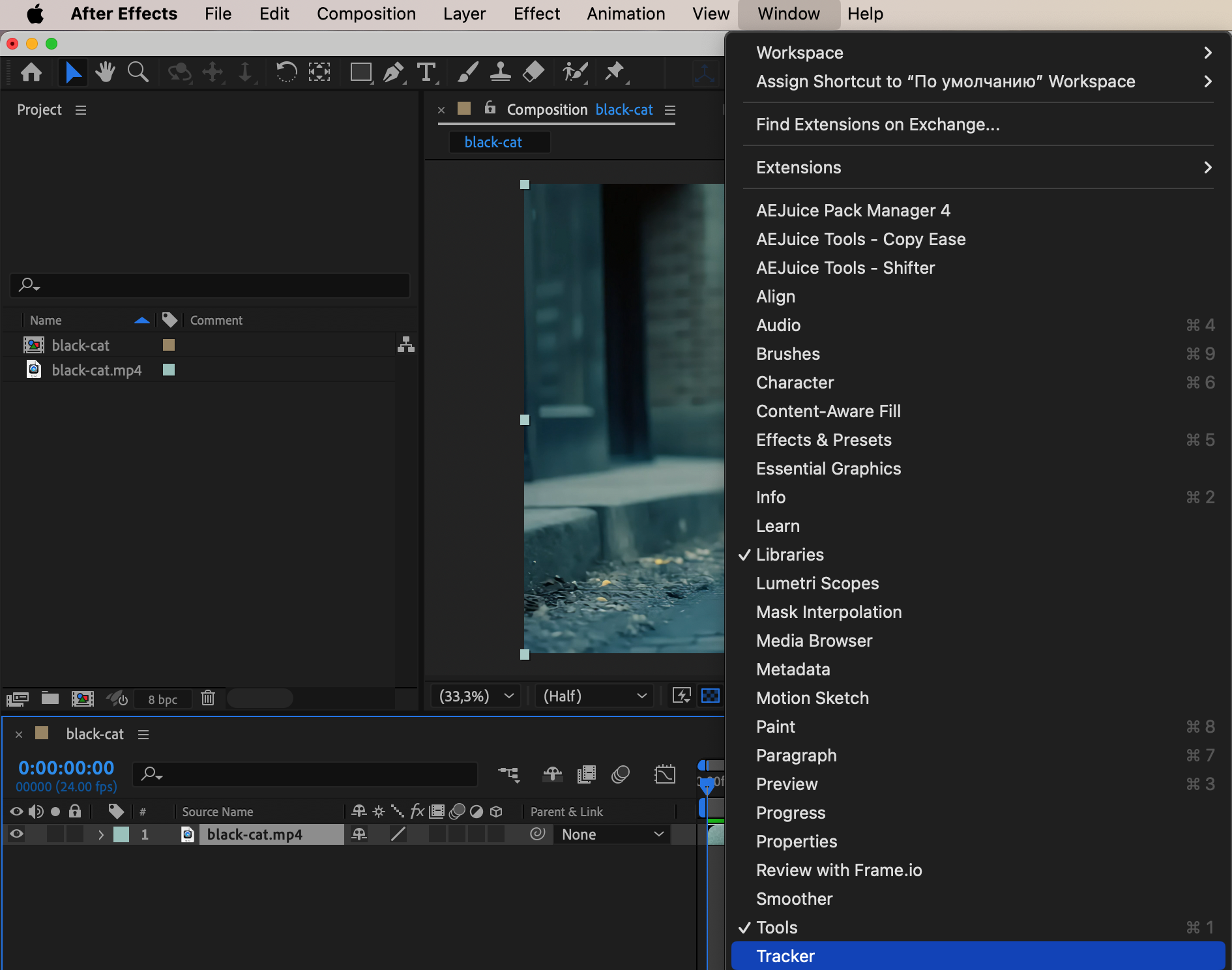
Task: Click the Project panel search field
Action: click(210, 285)
